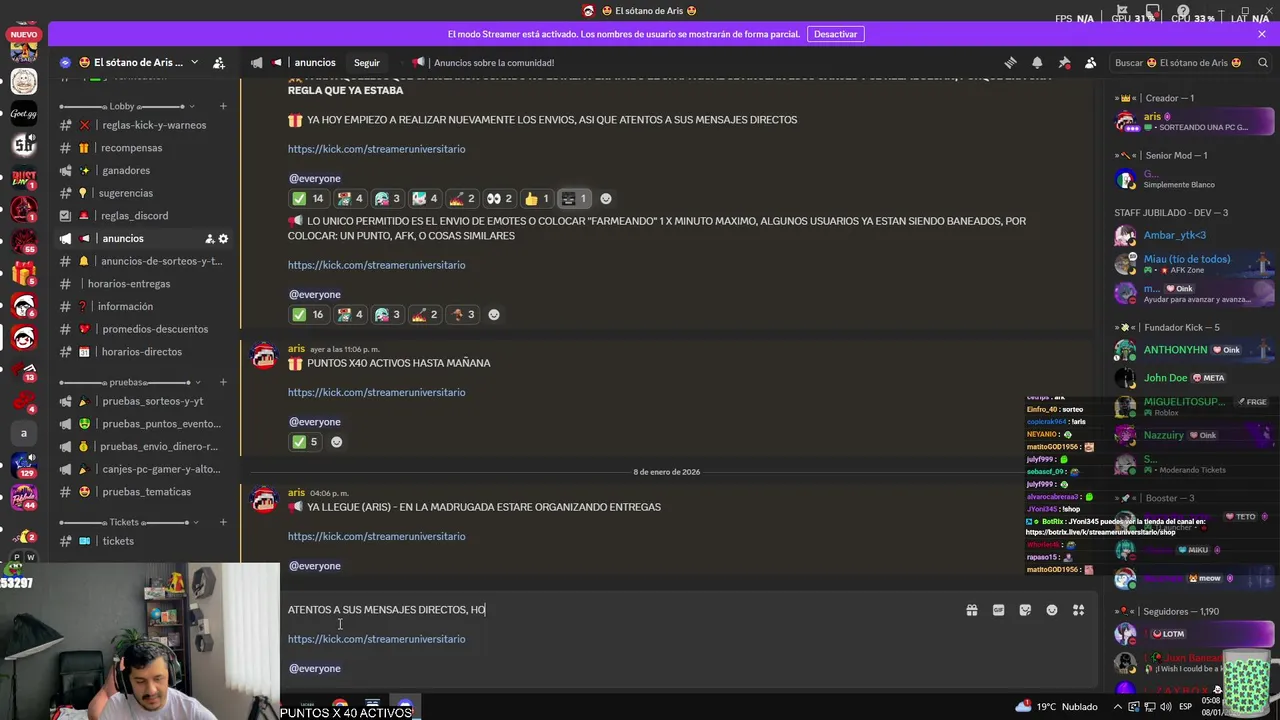This screenshot has height=720, width=1280.
Task: Open kick link under YA HOY EMPIEZO message
Action: point(376,150)
